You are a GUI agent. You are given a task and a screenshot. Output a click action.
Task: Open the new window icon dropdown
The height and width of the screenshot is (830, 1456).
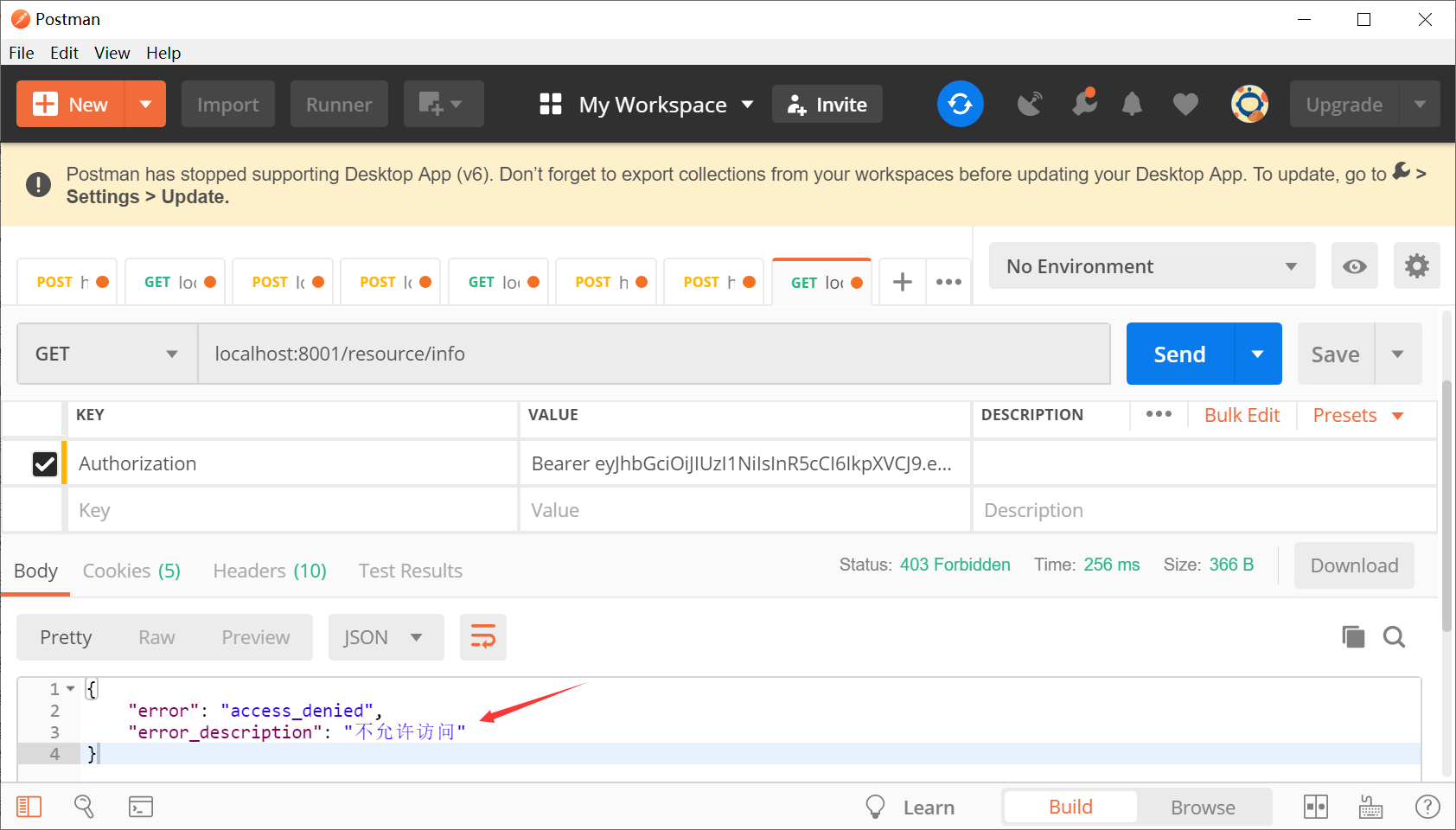(443, 105)
